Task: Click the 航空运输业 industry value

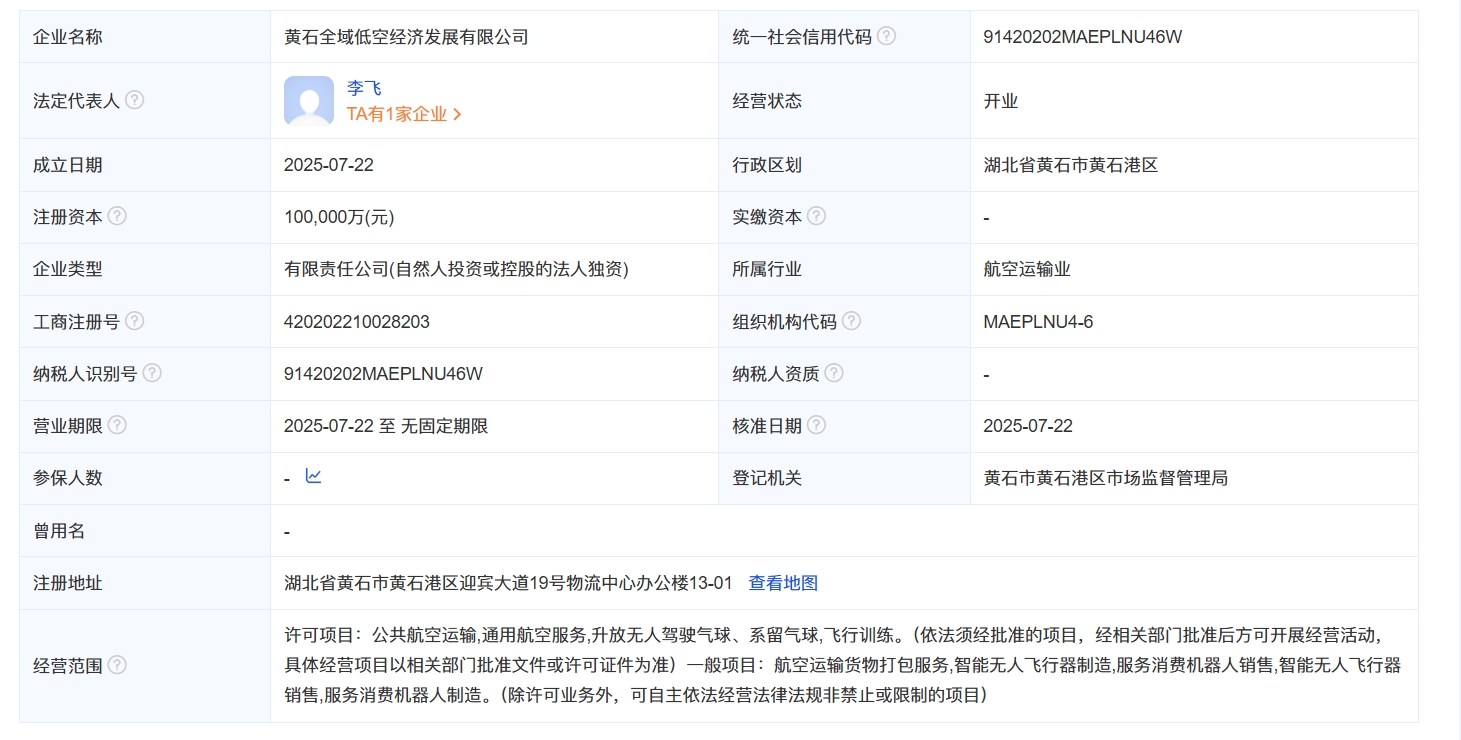Action: [1027, 269]
